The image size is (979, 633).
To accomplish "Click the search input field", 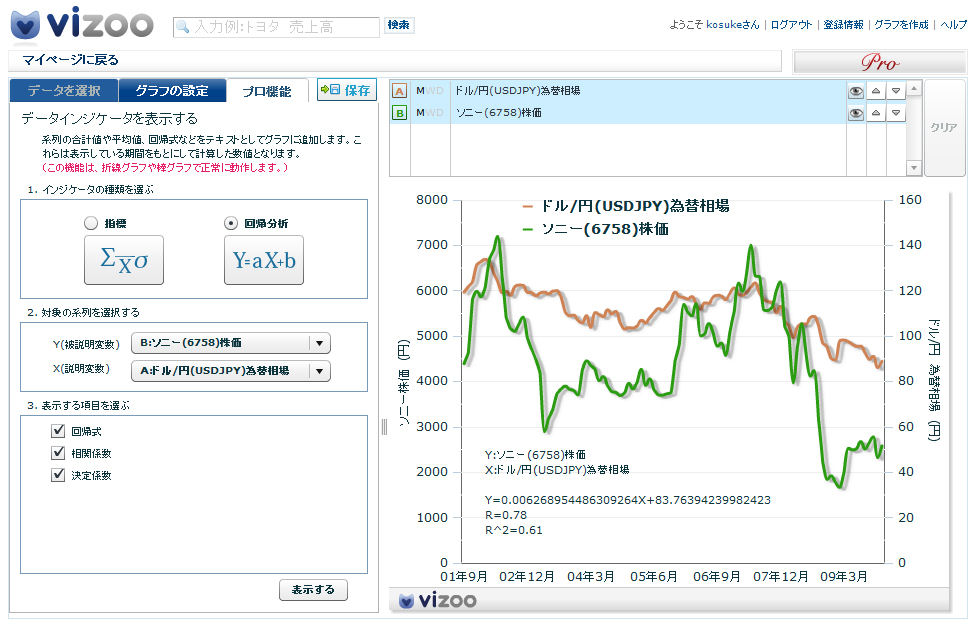I will tap(277, 27).
